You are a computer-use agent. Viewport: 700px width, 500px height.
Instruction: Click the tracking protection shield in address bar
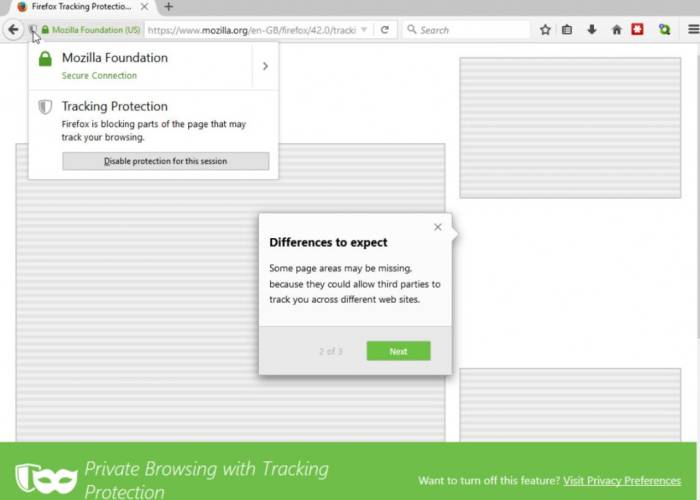click(x=33, y=30)
